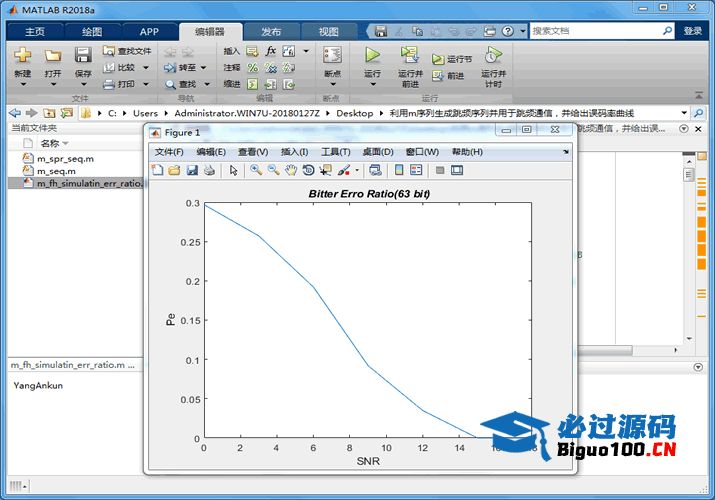Viewport: 715px width, 500px height.
Task: Open the 帮助(H) menu in Figure 1
Action: (x=467, y=152)
